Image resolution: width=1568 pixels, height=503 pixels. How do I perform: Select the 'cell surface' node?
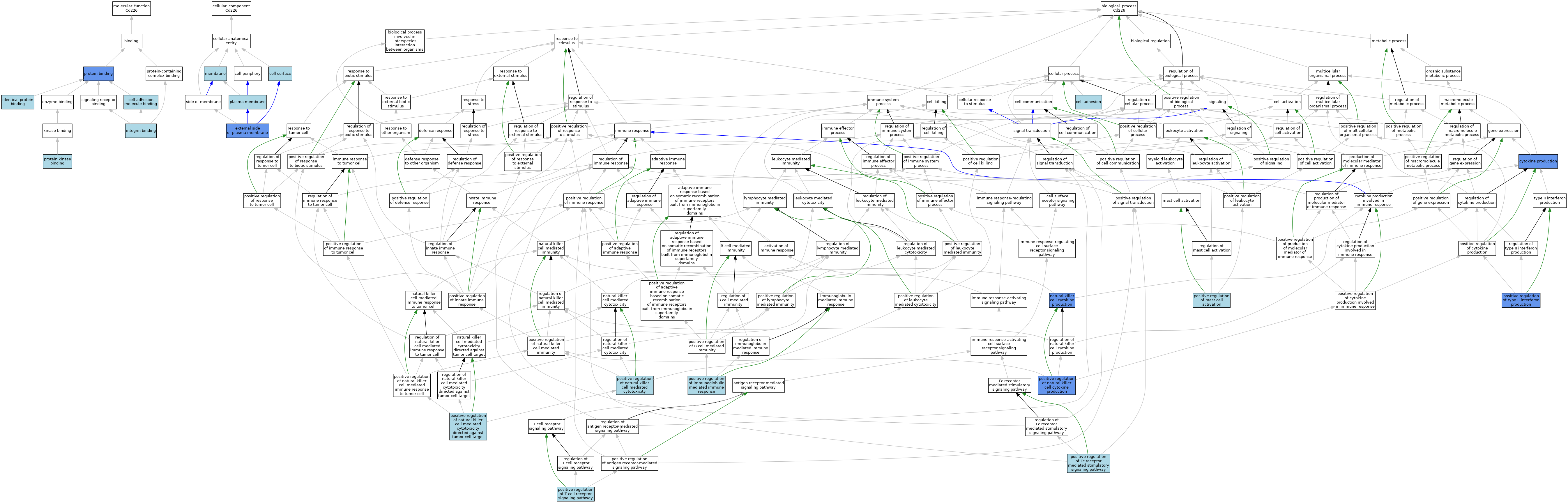point(280,74)
